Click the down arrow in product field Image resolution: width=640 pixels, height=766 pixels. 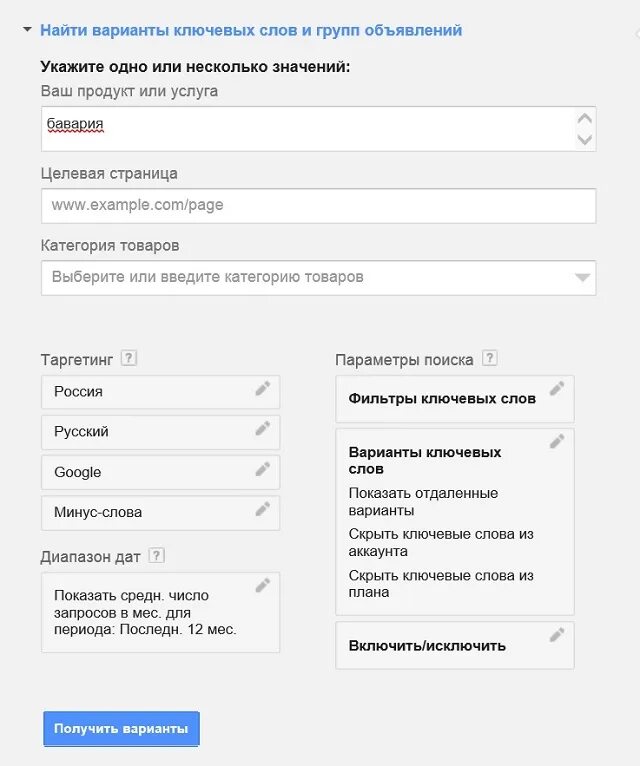coord(585,140)
